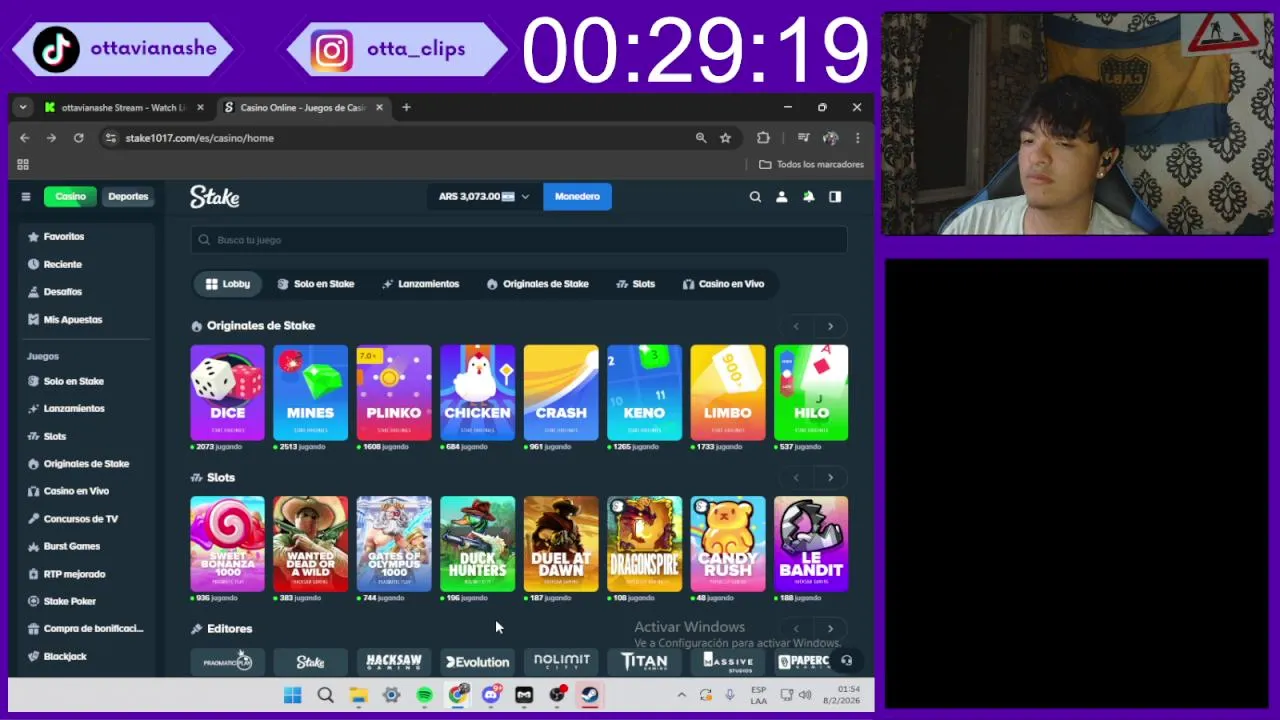1280x720 pixels.
Task: Open the Hacksaw Gaming publisher card
Action: tap(394, 662)
